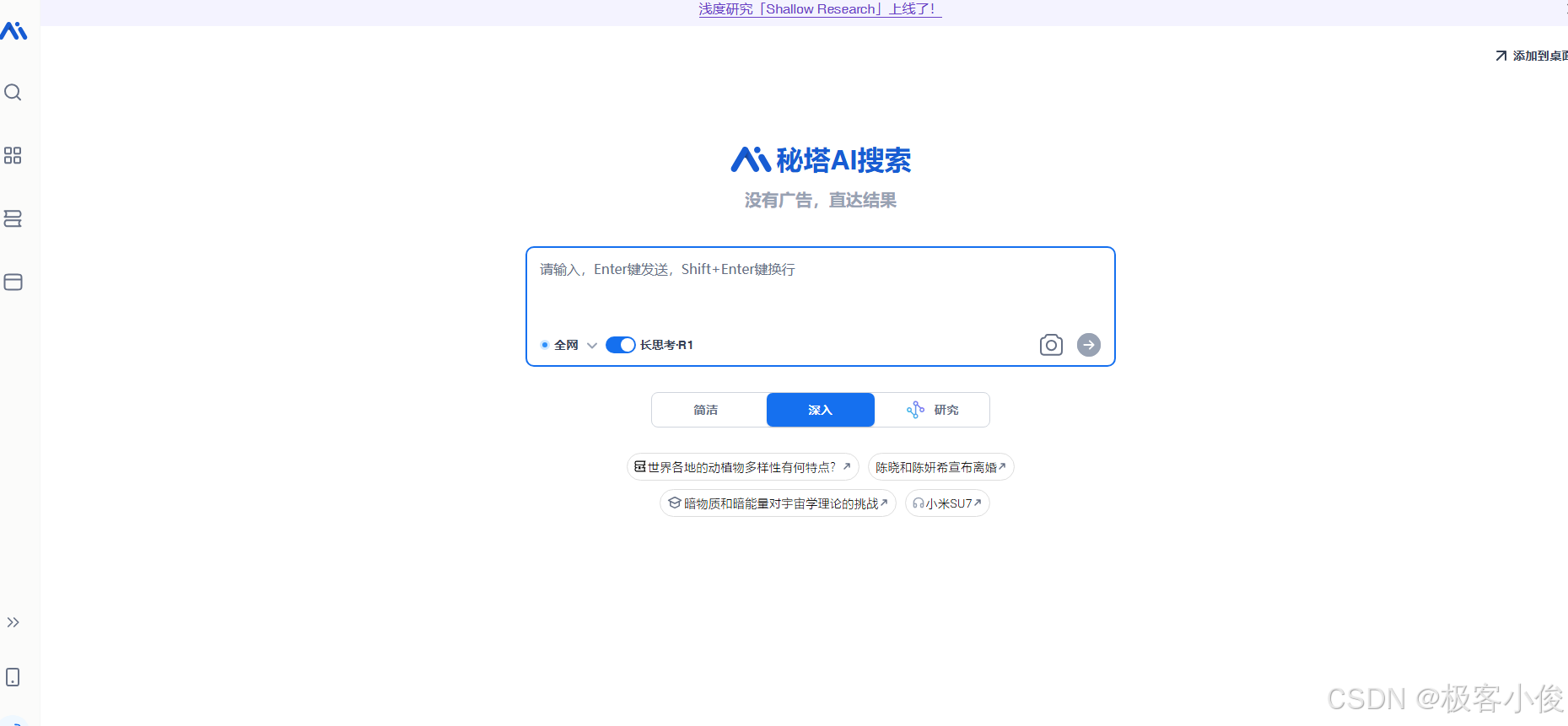
Task: Open the stacked-boxes icon in the sidebar
Action: [x=13, y=218]
